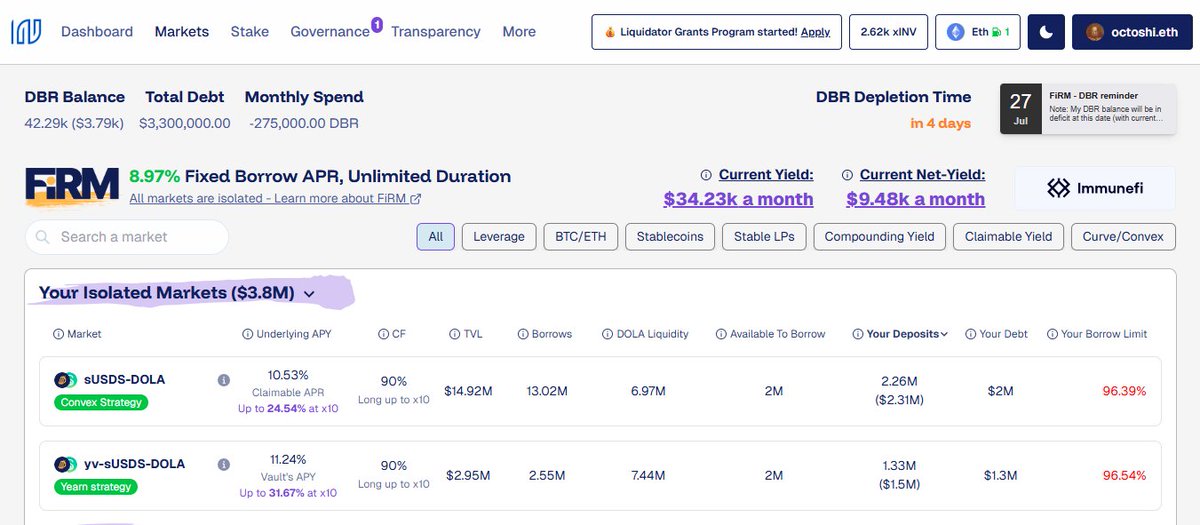This screenshot has height=525, width=1200.
Task: Click the Yearn strategy badge
Action: click(96, 487)
